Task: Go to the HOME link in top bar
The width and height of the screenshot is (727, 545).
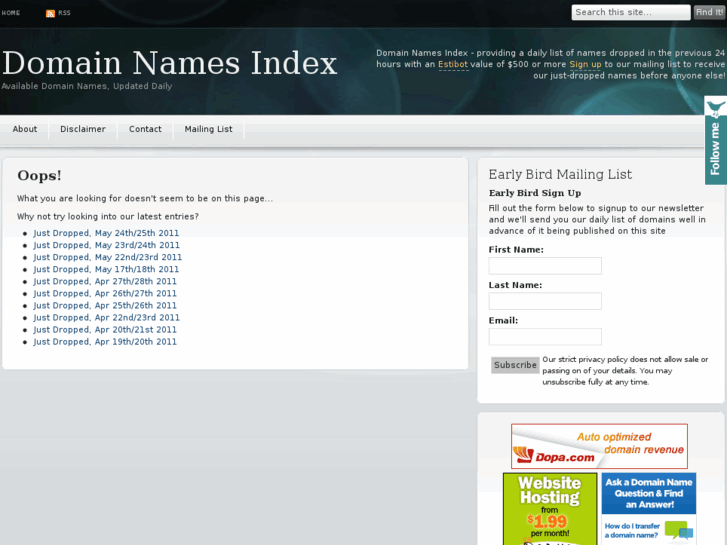Action: 11,13
